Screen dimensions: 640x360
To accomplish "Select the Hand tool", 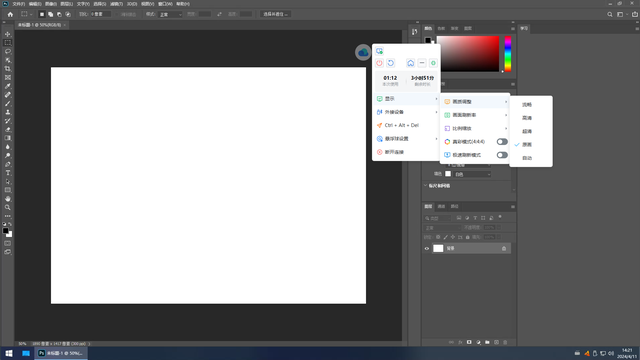I will [8, 199].
